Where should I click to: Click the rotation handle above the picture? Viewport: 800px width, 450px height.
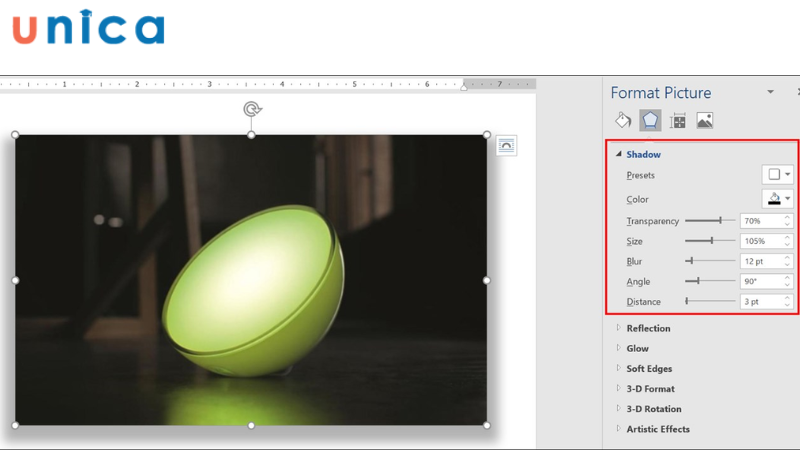252,109
